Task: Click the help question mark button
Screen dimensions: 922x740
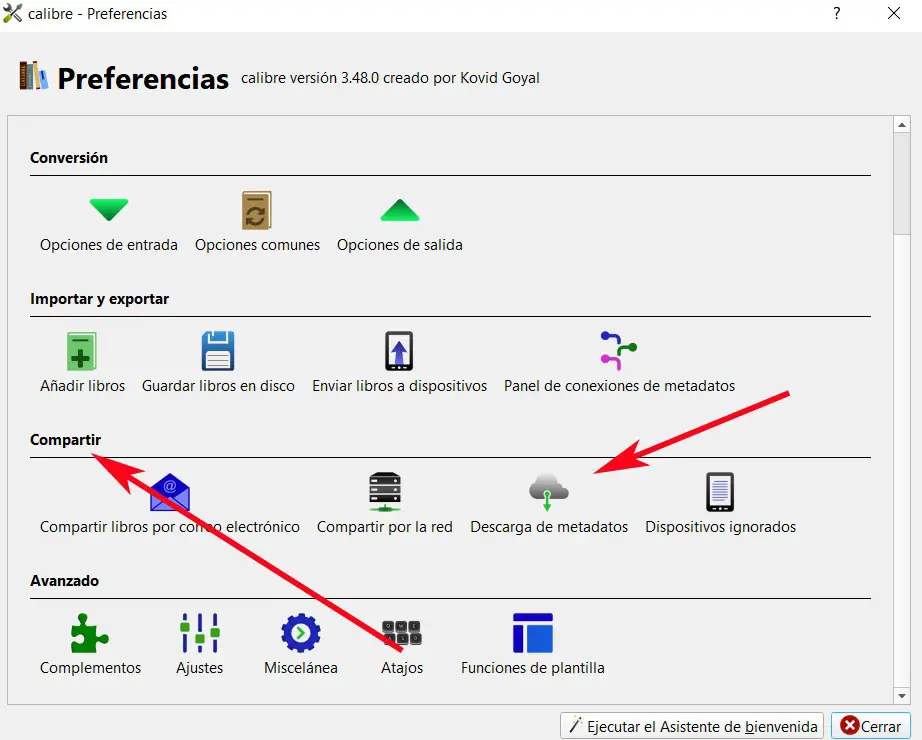Action: [837, 14]
